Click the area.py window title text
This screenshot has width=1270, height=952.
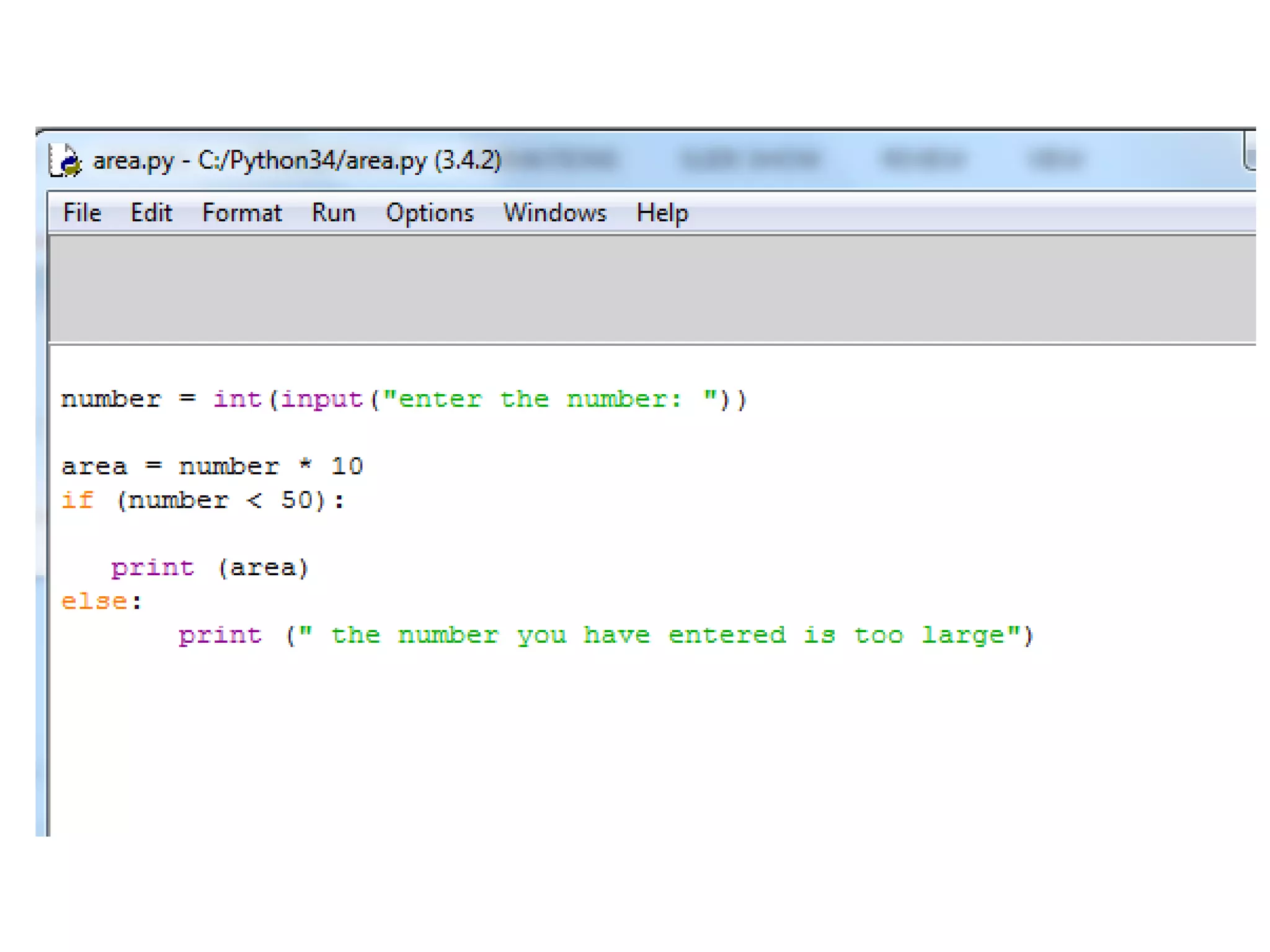pyautogui.click(x=296, y=161)
